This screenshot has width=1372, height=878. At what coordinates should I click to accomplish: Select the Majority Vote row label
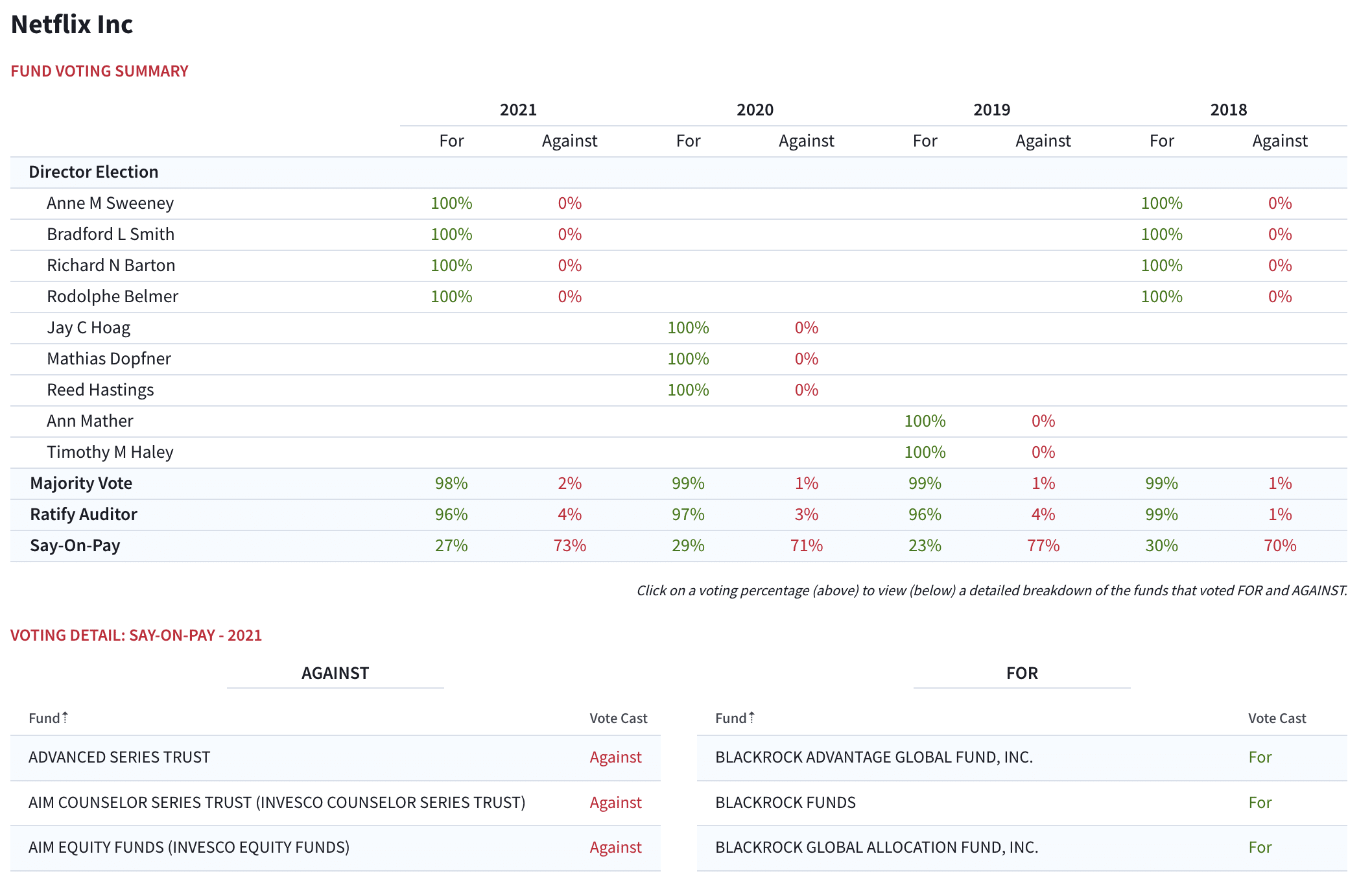81,483
